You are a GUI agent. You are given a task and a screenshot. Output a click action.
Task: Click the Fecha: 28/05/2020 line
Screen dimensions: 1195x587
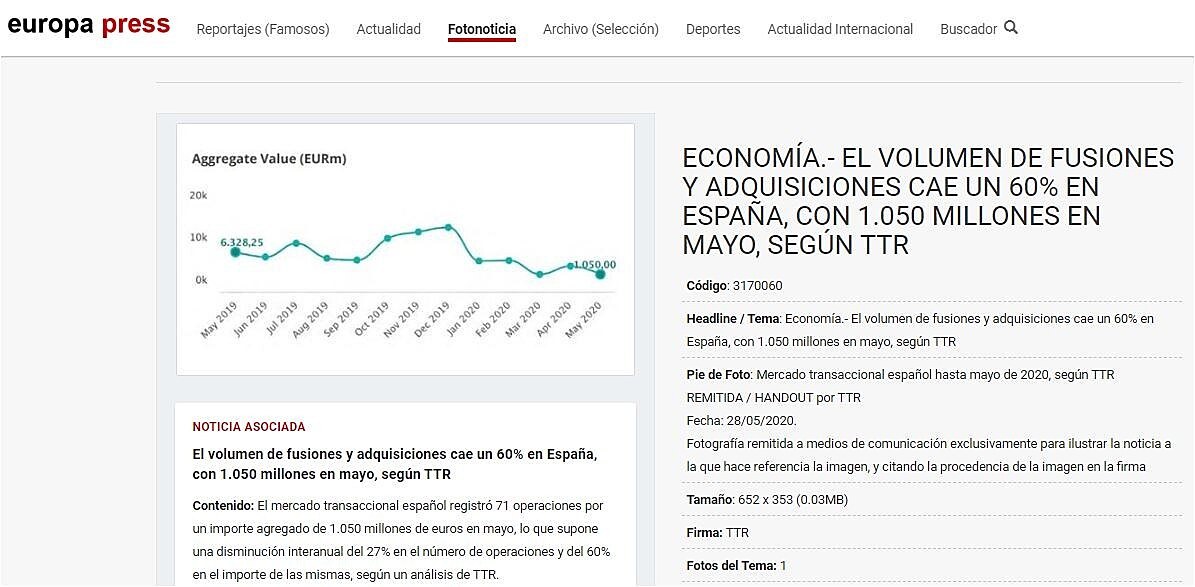[x=741, y=421]
